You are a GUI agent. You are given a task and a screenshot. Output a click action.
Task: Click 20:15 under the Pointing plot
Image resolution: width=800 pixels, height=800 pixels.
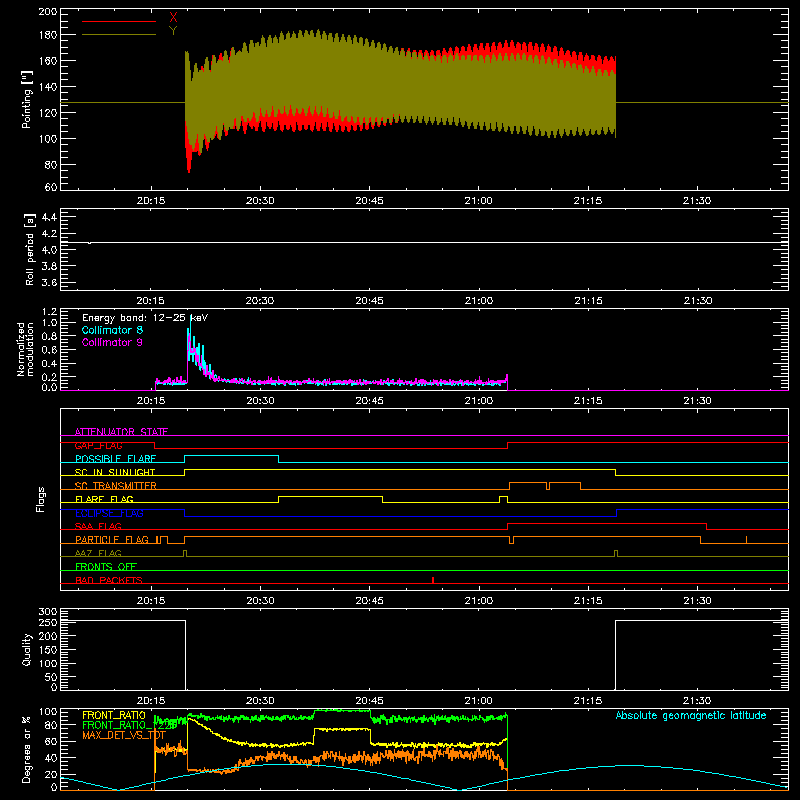(151, 201)
